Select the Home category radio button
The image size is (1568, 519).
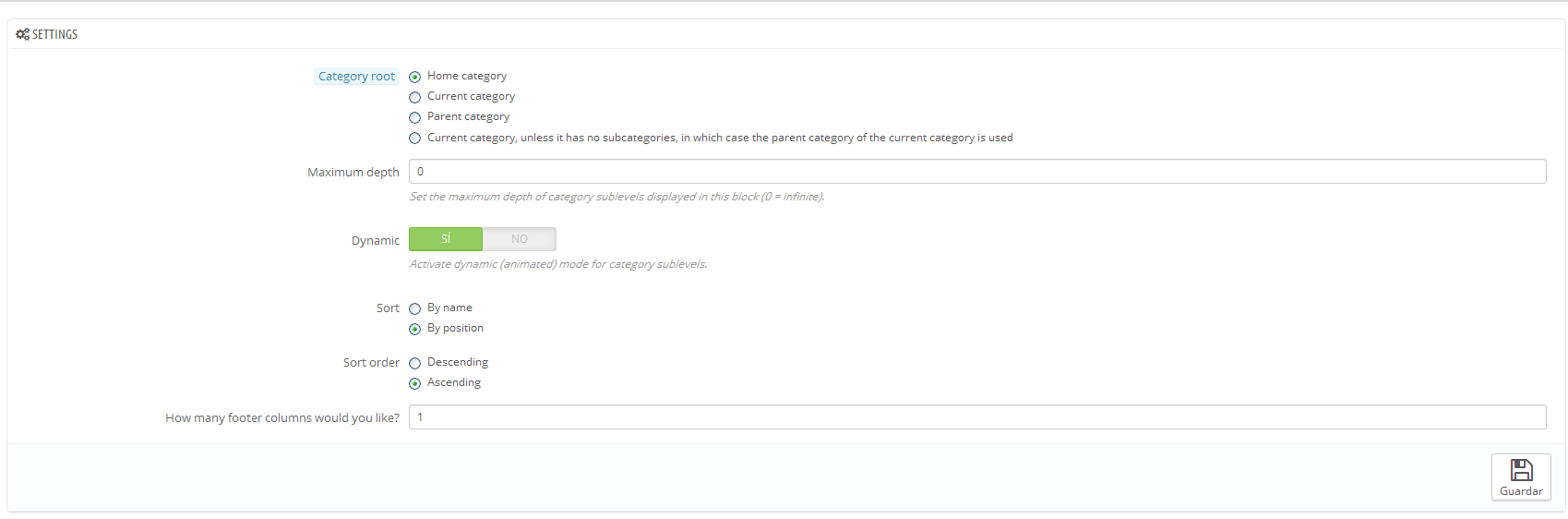tap(414, 77)
